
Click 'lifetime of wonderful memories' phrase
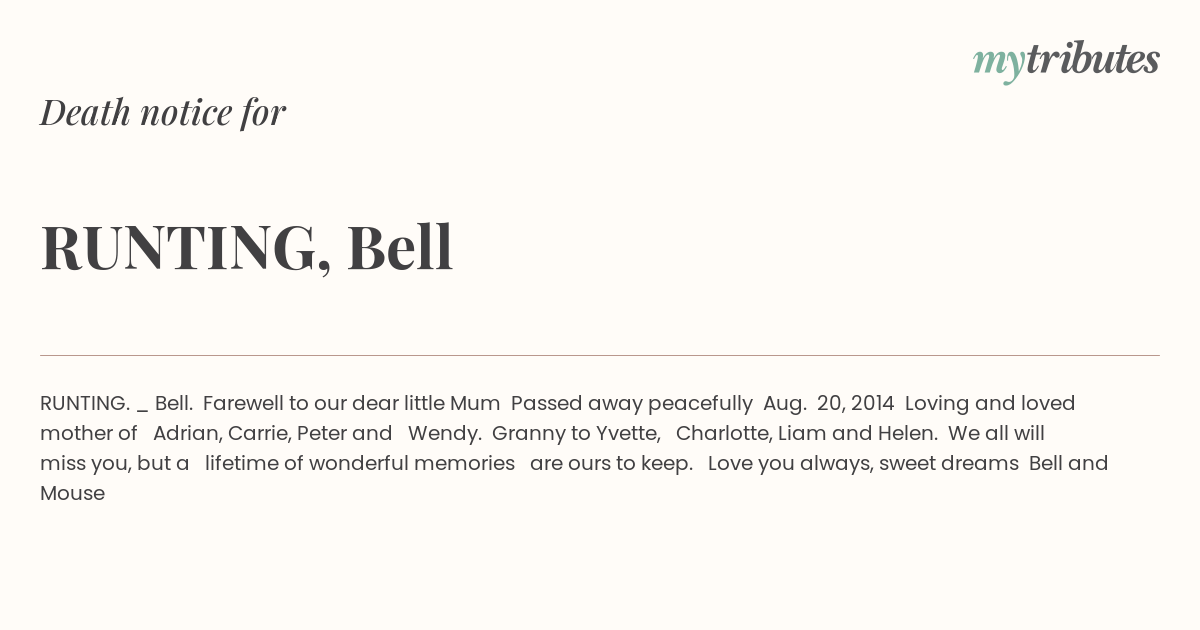point(360,464)
